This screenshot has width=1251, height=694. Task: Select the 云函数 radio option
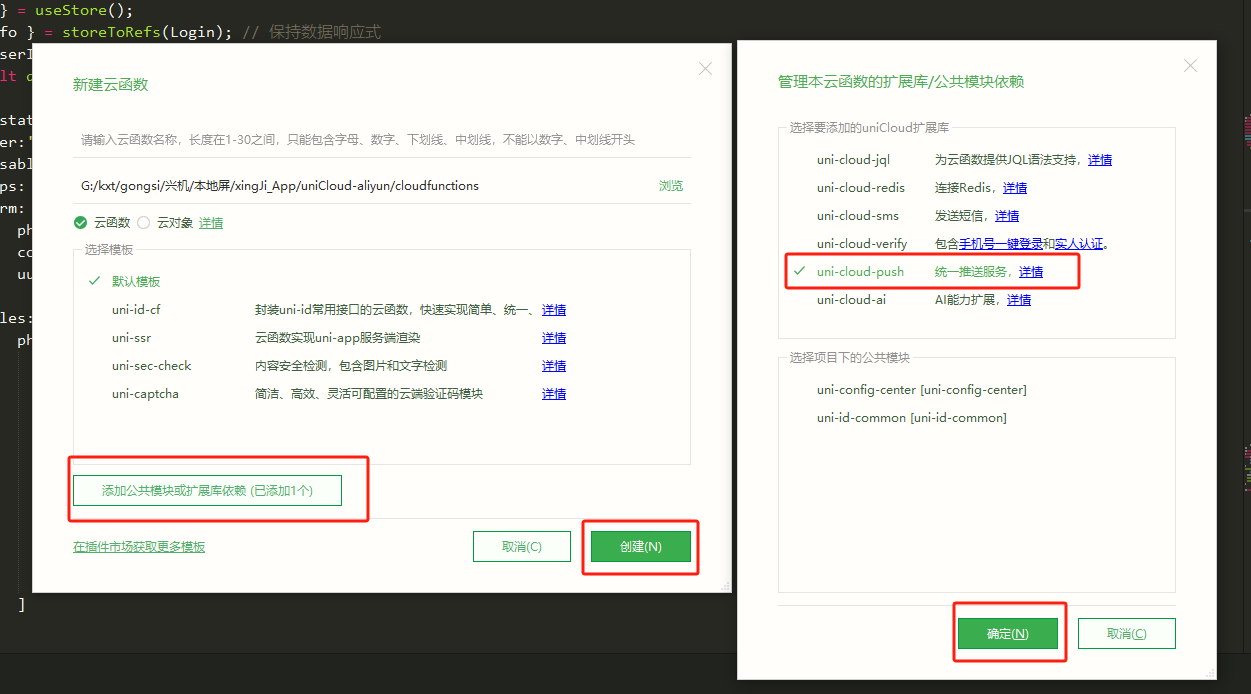102,223
